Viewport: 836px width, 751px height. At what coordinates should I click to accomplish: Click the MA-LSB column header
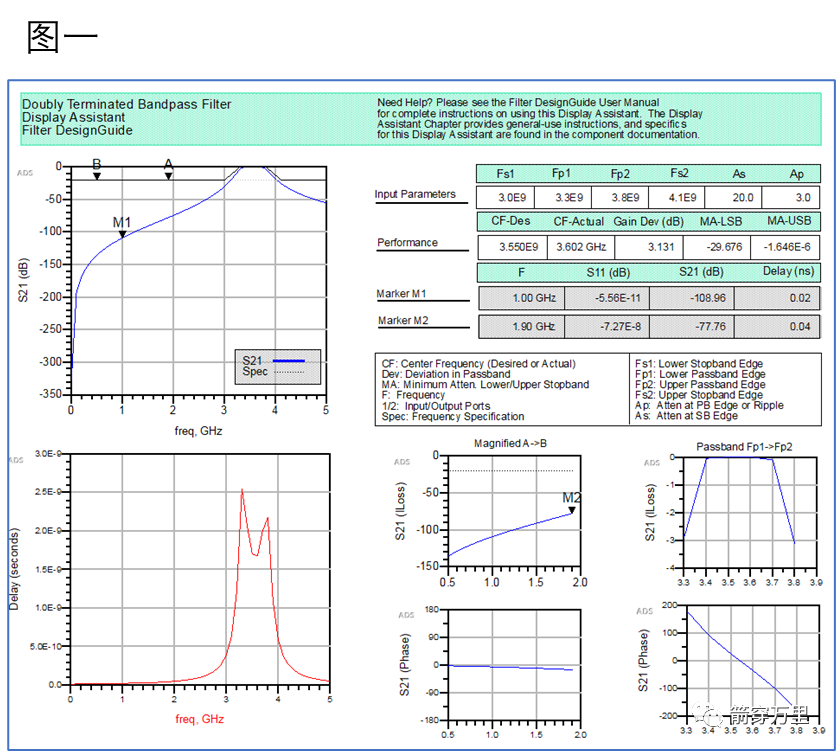(721, 222)
